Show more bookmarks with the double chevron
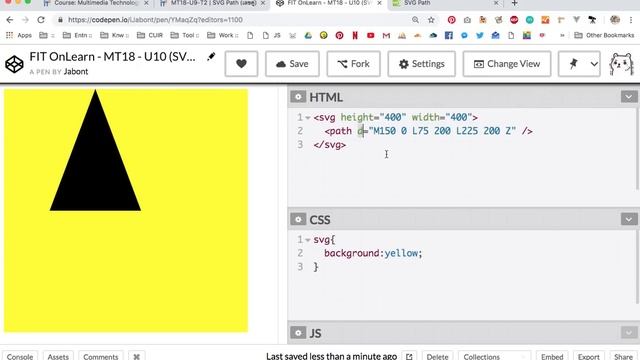640x360 pixels. click(x=562, y=36)
